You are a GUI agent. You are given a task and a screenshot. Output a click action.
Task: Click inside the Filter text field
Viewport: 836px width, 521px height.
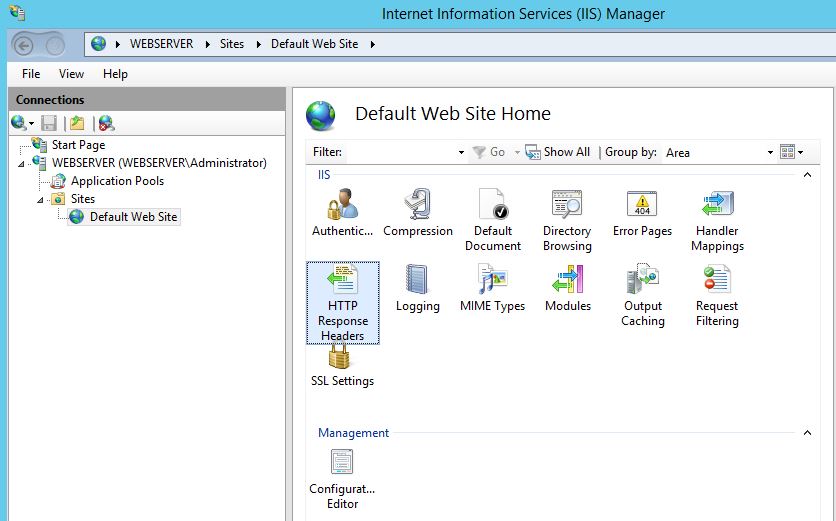[401, 153]
